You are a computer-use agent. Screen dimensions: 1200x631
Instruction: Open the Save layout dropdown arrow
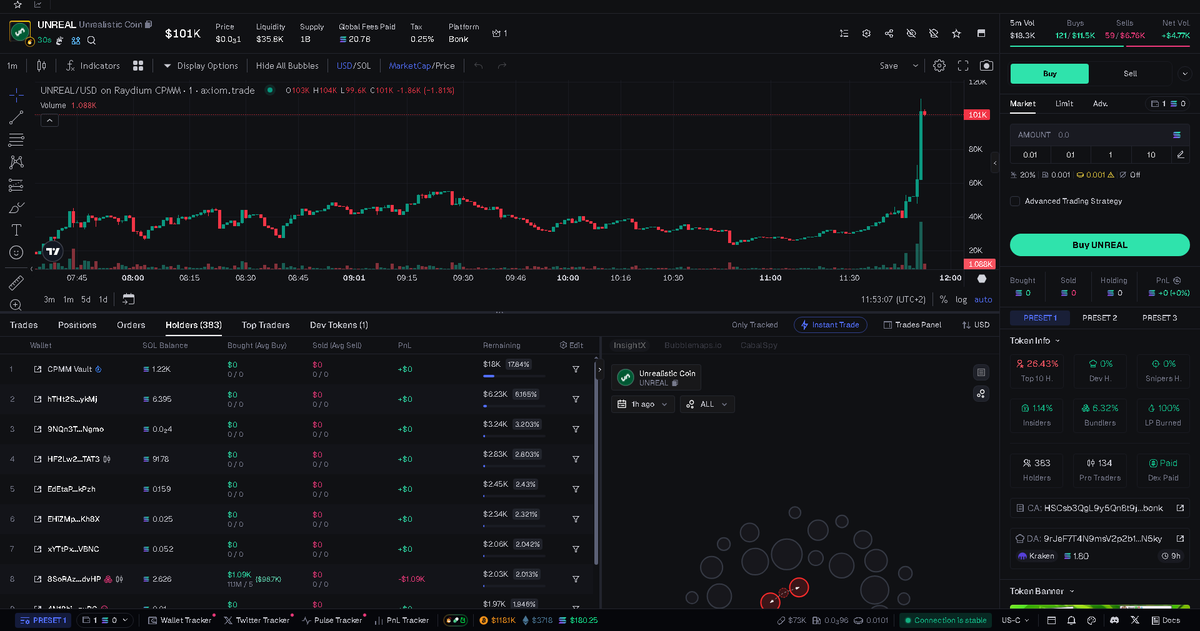(915, 65)
